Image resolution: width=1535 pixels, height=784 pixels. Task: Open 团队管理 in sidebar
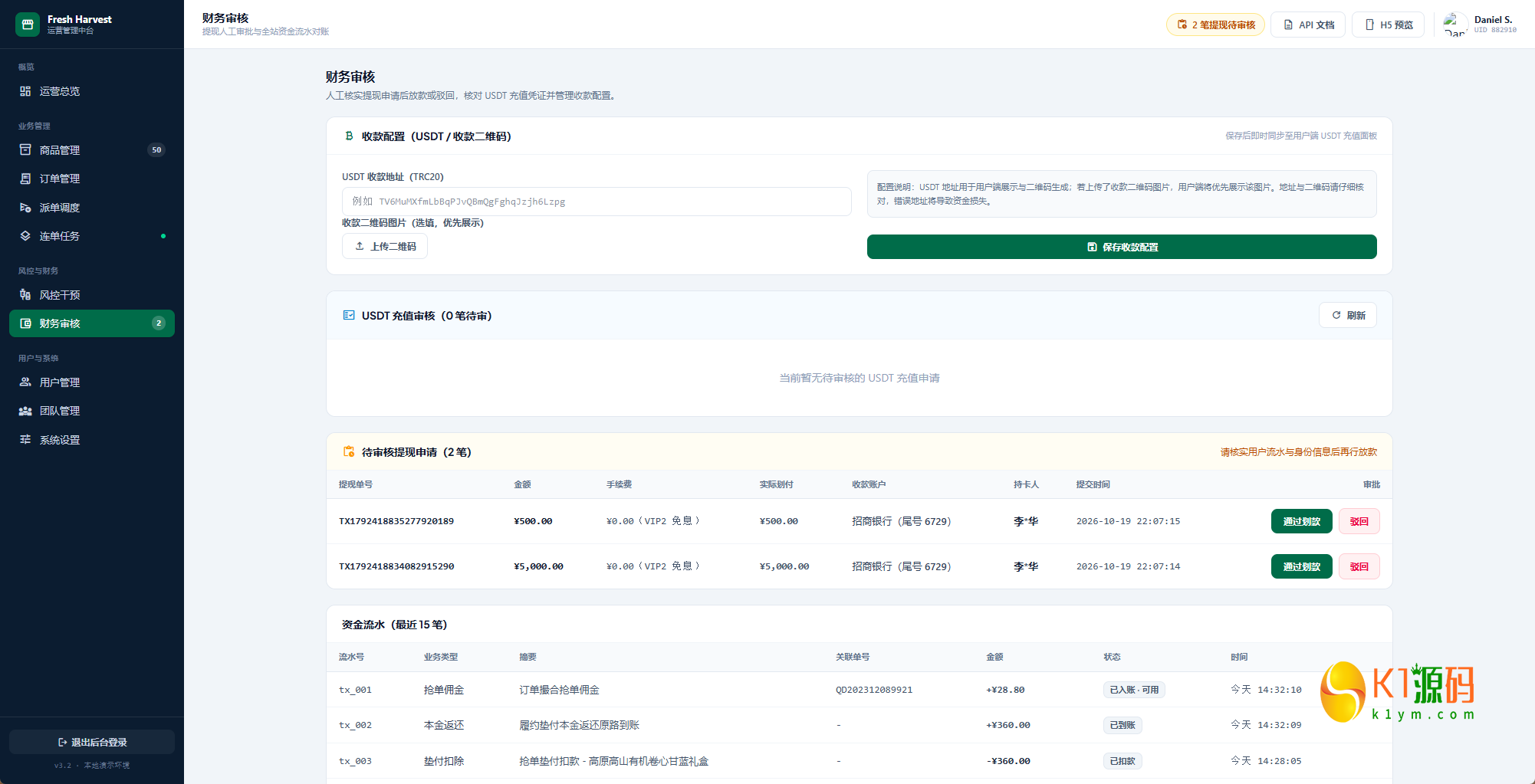click(92, 411)
